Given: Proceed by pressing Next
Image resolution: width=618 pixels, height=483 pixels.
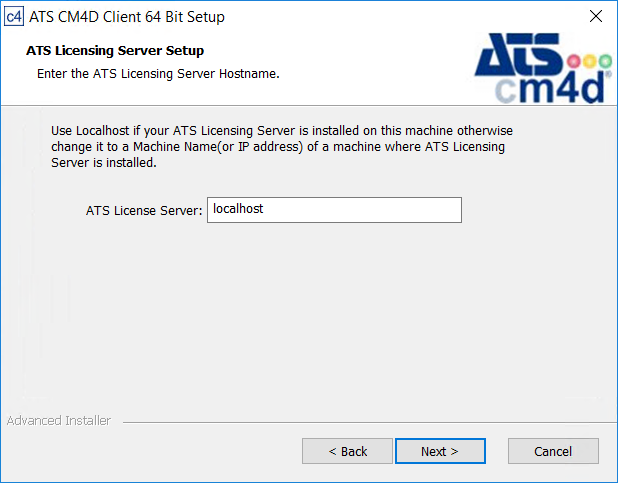Looking at the screenshot, I should pyautogui.click(x=440, y=451).
